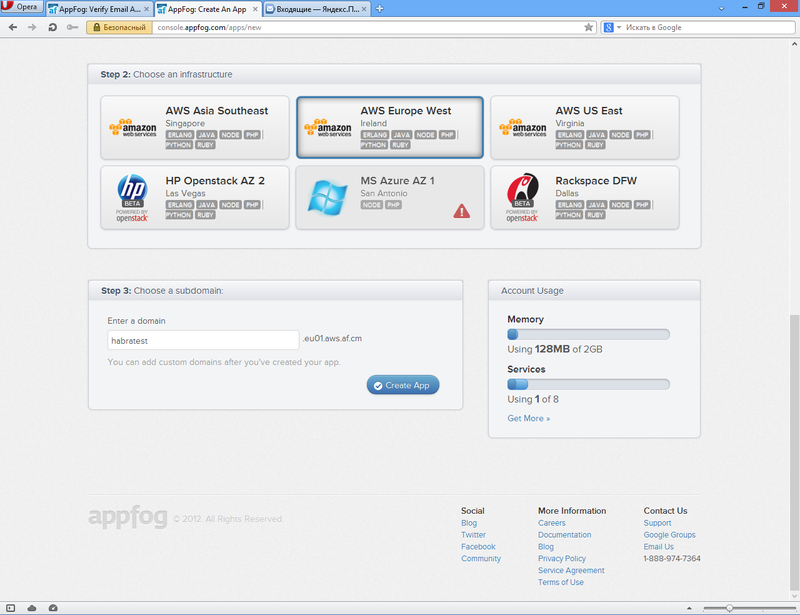
Task: Click the RUBY tag on AWS US East
Action: click(x=595, y=145)
